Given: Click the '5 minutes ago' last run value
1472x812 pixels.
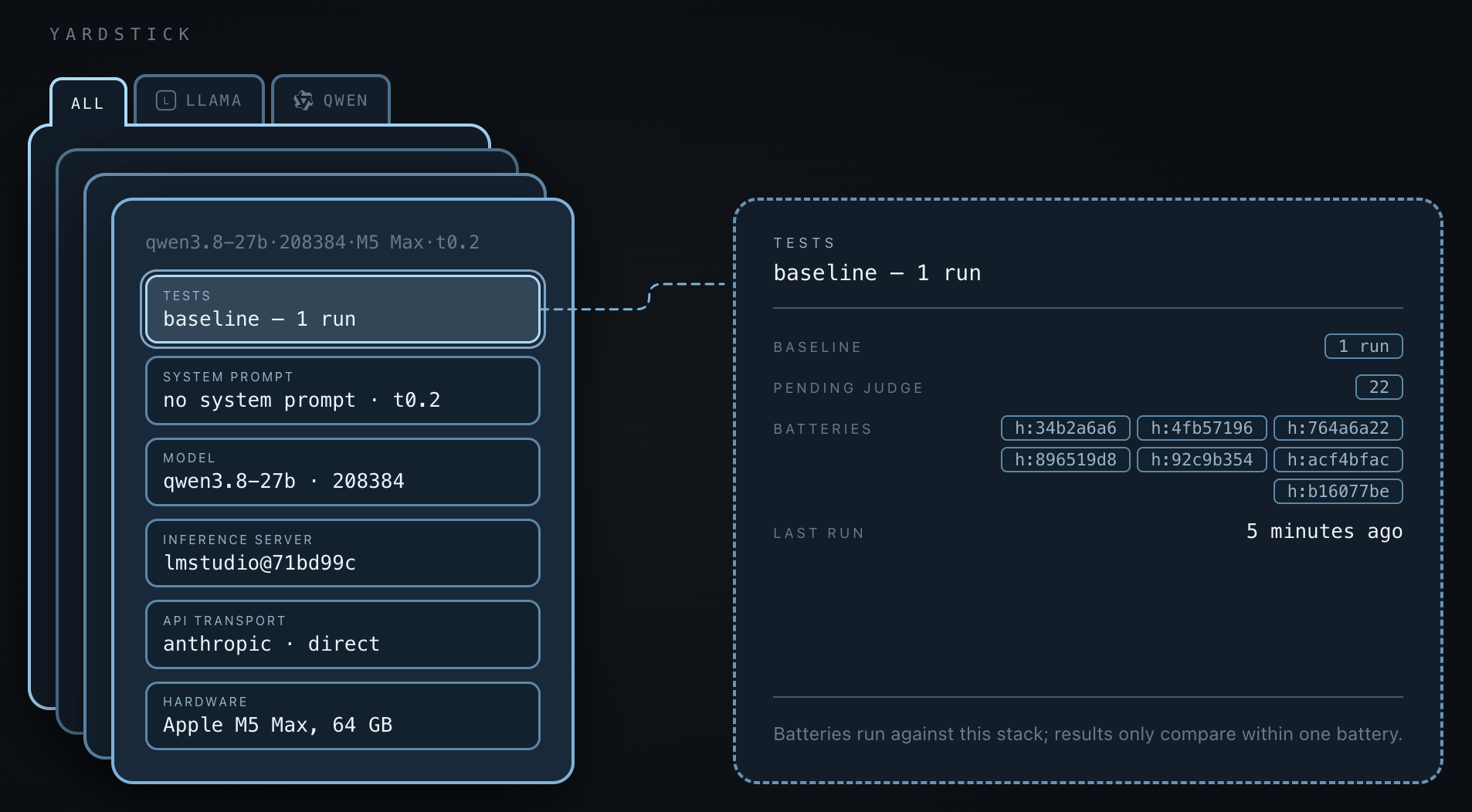Looking at the screenshot, I should [1324, 531].
